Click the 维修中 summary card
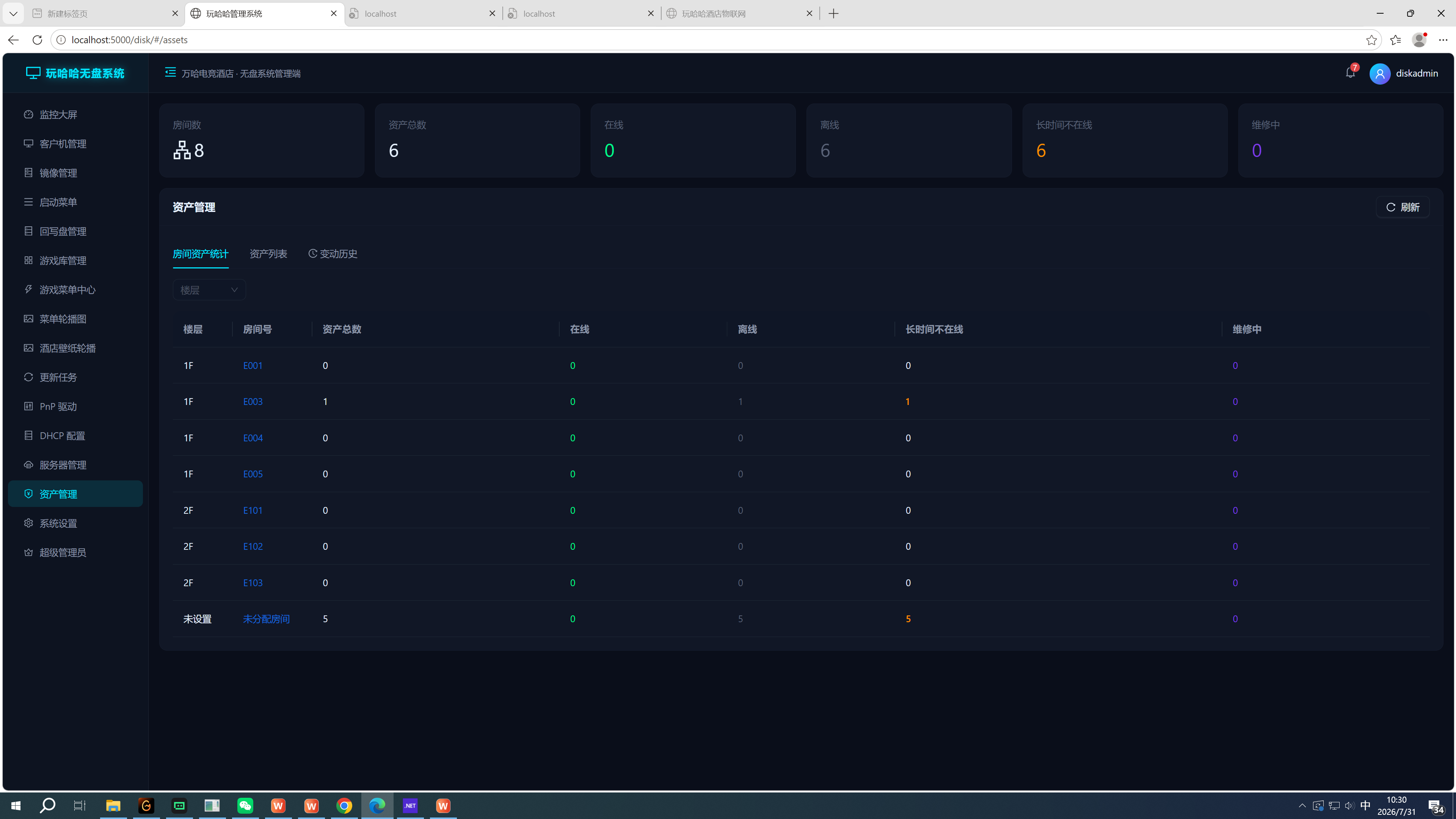The height and width of the screenshot is (819, 1456). 1341,140
